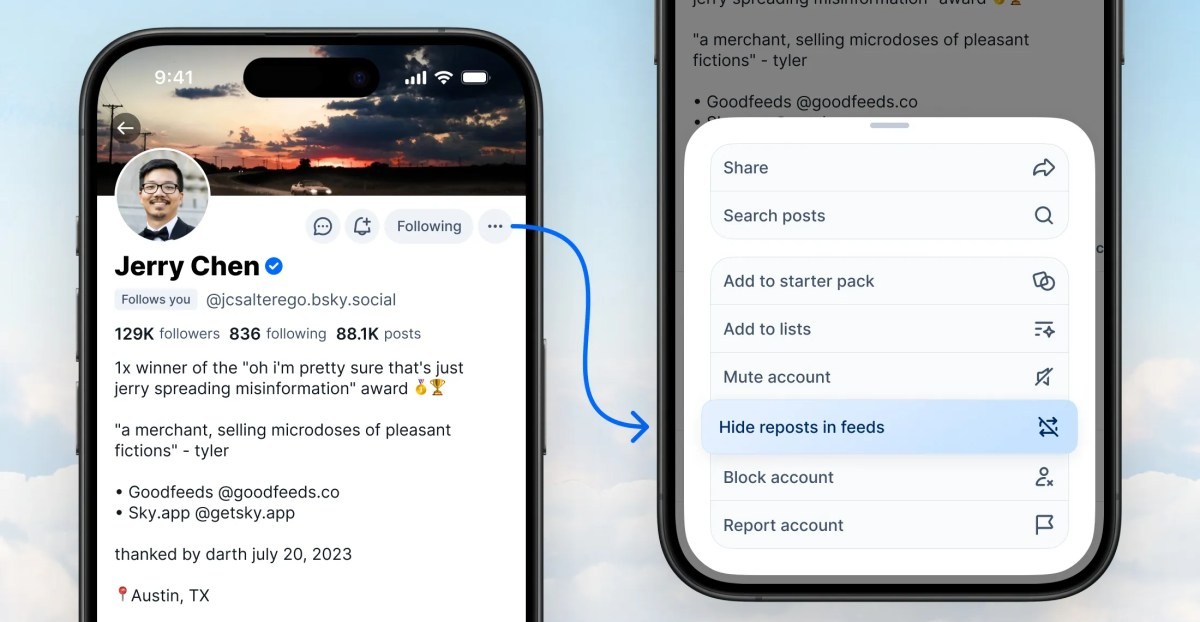Image resolution: width=1200 pixels, height=622 pixels.
Task: Toggle Mute account option
Action: coord(889,377)
